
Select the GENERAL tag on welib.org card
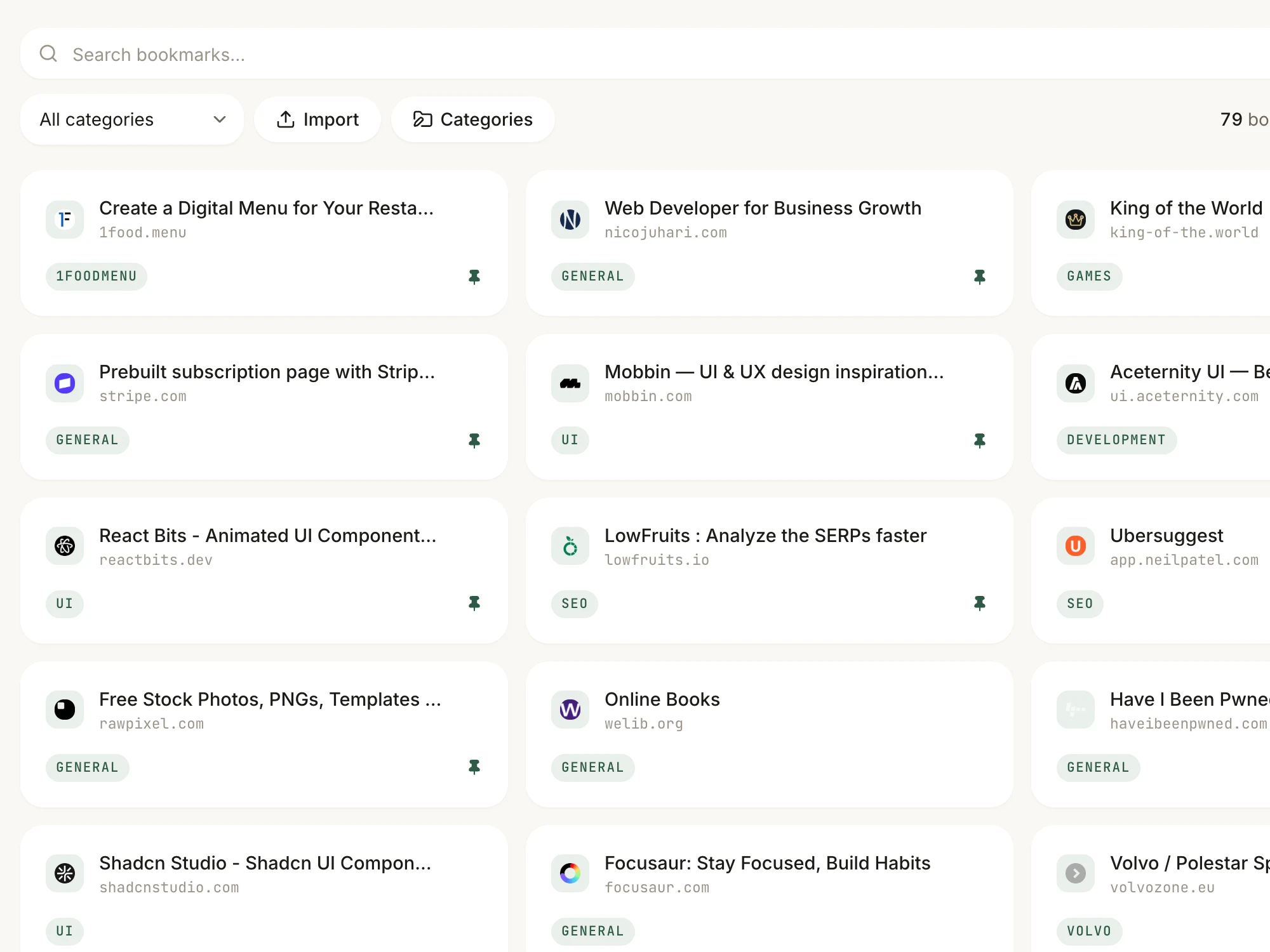tap(593, 767)
